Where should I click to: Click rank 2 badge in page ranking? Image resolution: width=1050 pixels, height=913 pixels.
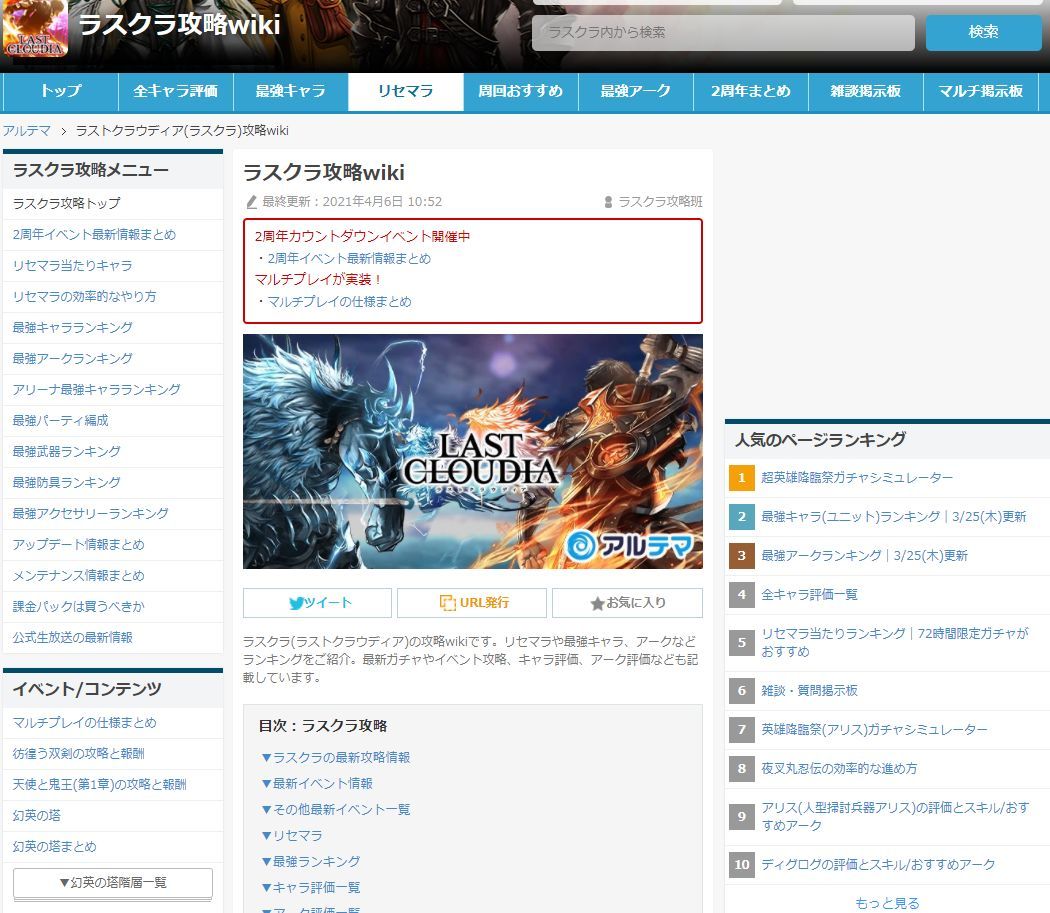pyautogui.click(x=741, y=516)
